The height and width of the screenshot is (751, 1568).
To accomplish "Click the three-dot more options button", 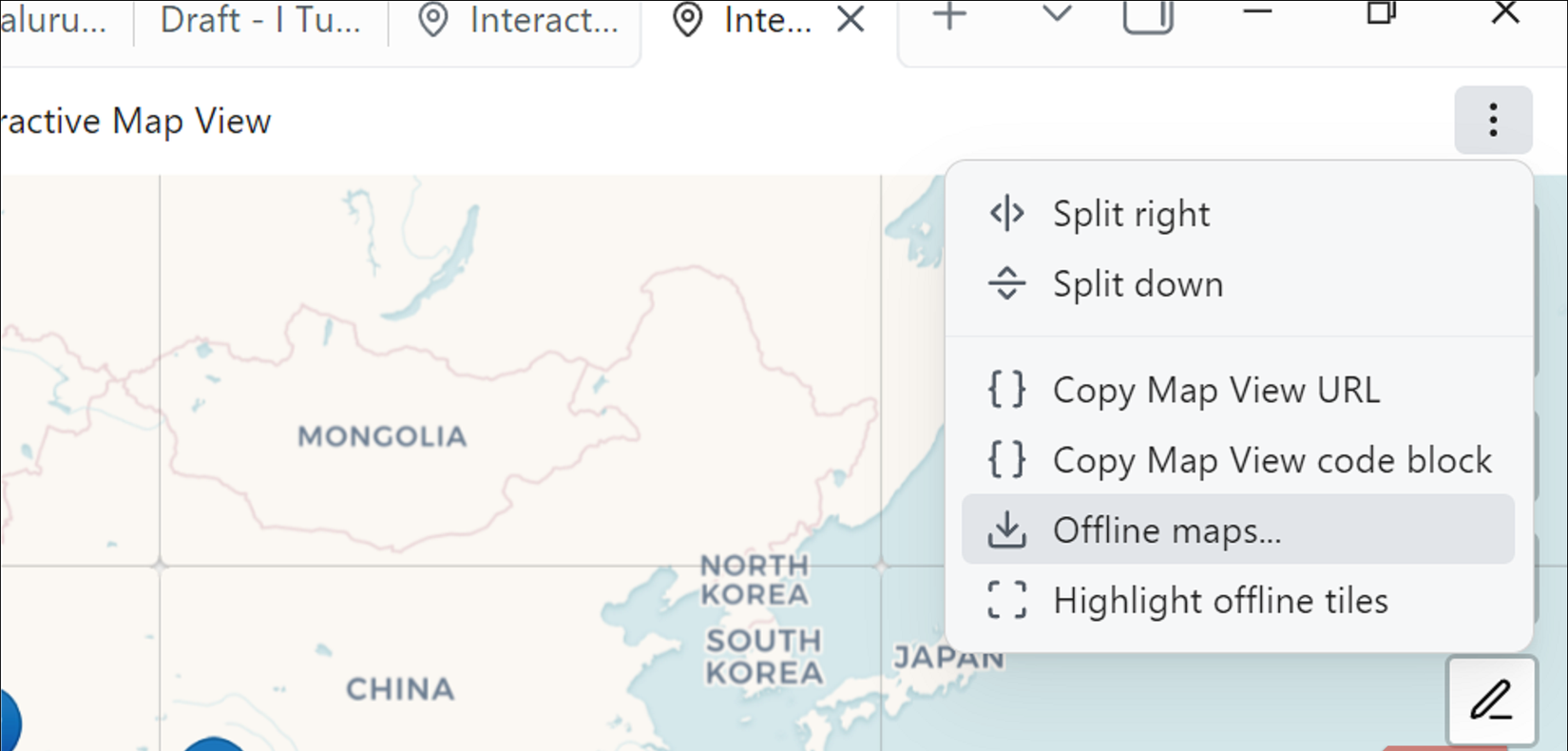I will pyautogui.click(x=1492, y=121).
